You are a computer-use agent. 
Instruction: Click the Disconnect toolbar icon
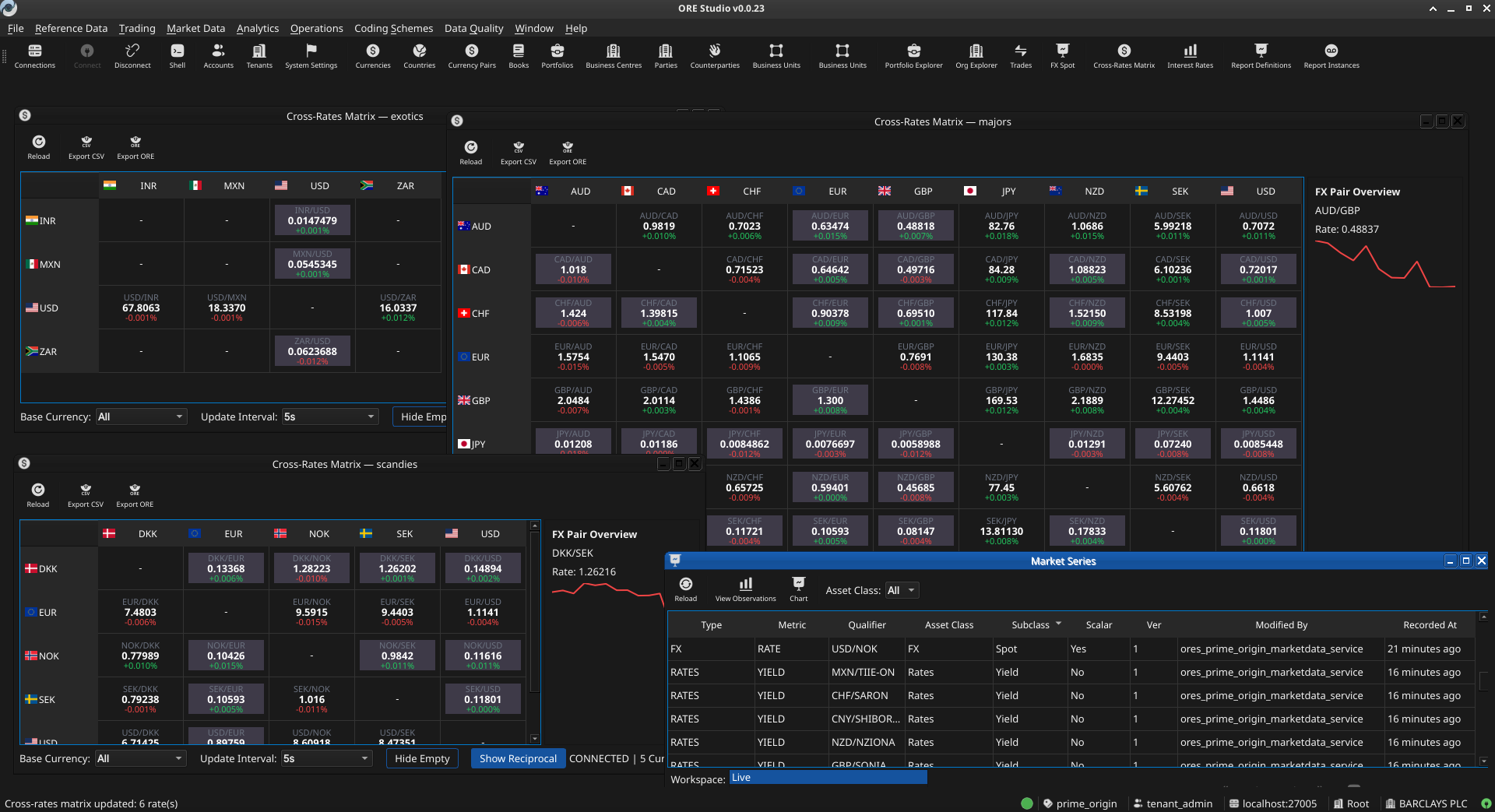[x=132, y=56]
